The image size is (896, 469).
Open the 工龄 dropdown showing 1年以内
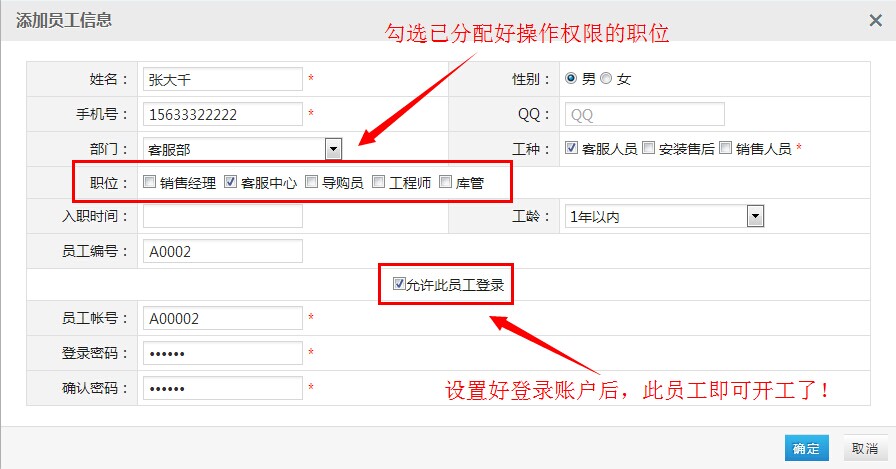click(664, 217)
